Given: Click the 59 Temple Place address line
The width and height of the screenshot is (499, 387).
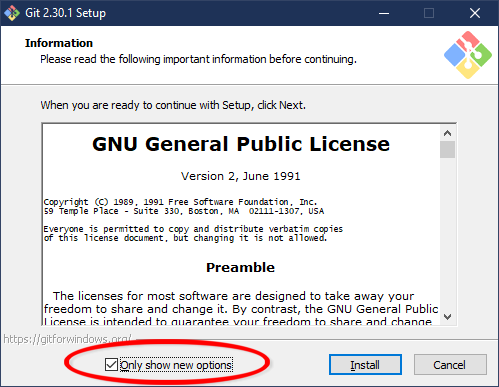Looking at the screenshot, I should pos(184,211).
